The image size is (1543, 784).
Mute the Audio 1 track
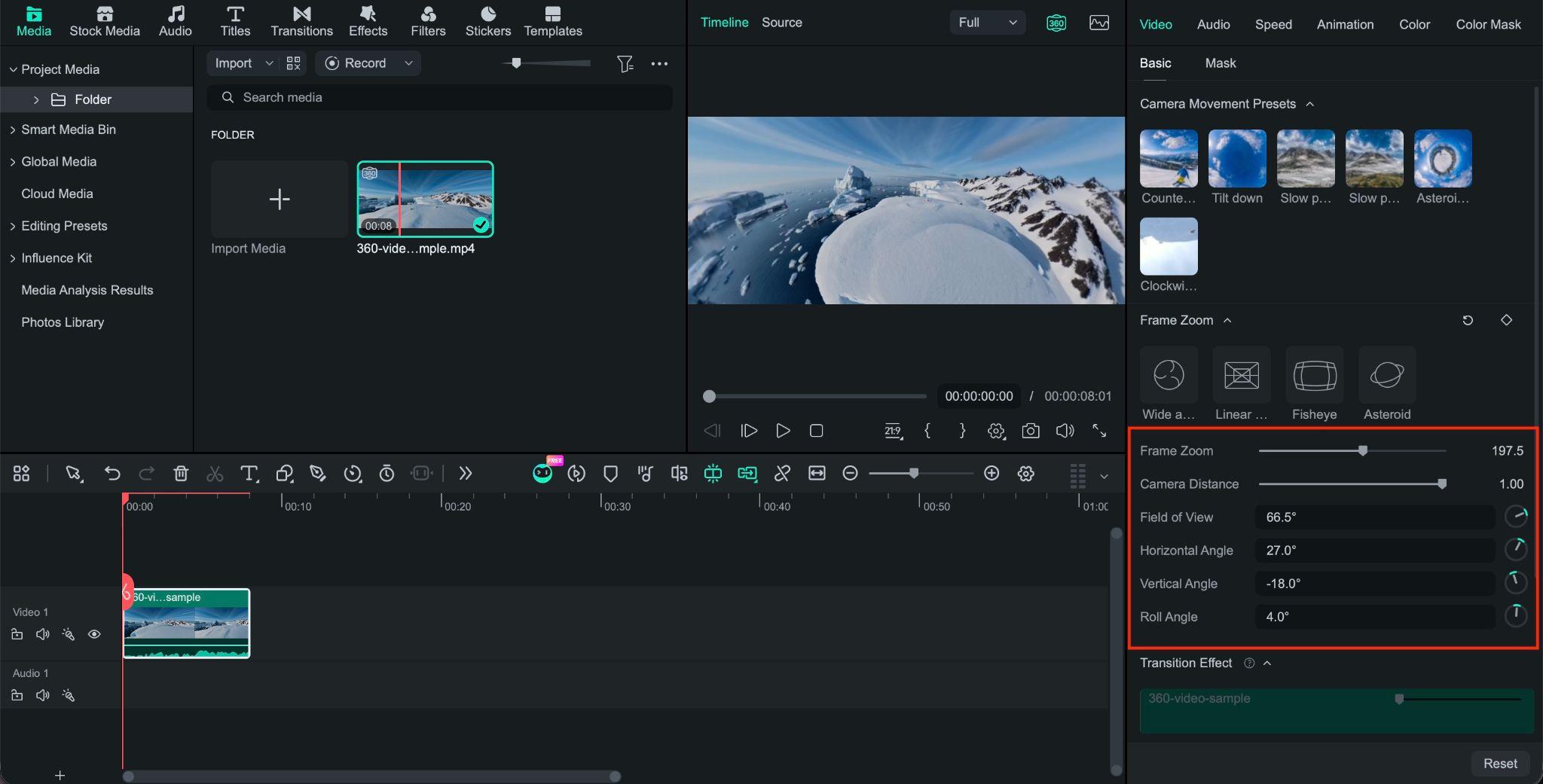(43, 695)
